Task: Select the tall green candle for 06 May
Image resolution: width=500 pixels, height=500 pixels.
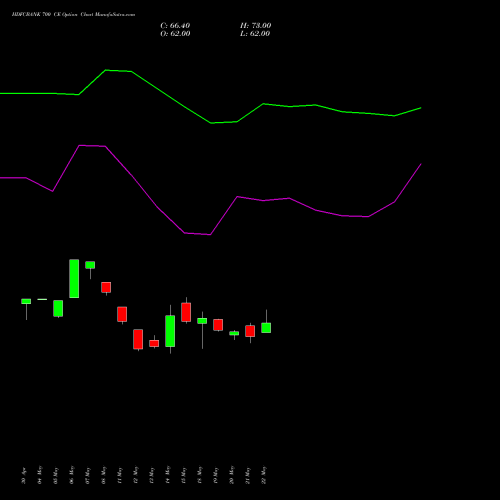Action: [x=74, y=278]
